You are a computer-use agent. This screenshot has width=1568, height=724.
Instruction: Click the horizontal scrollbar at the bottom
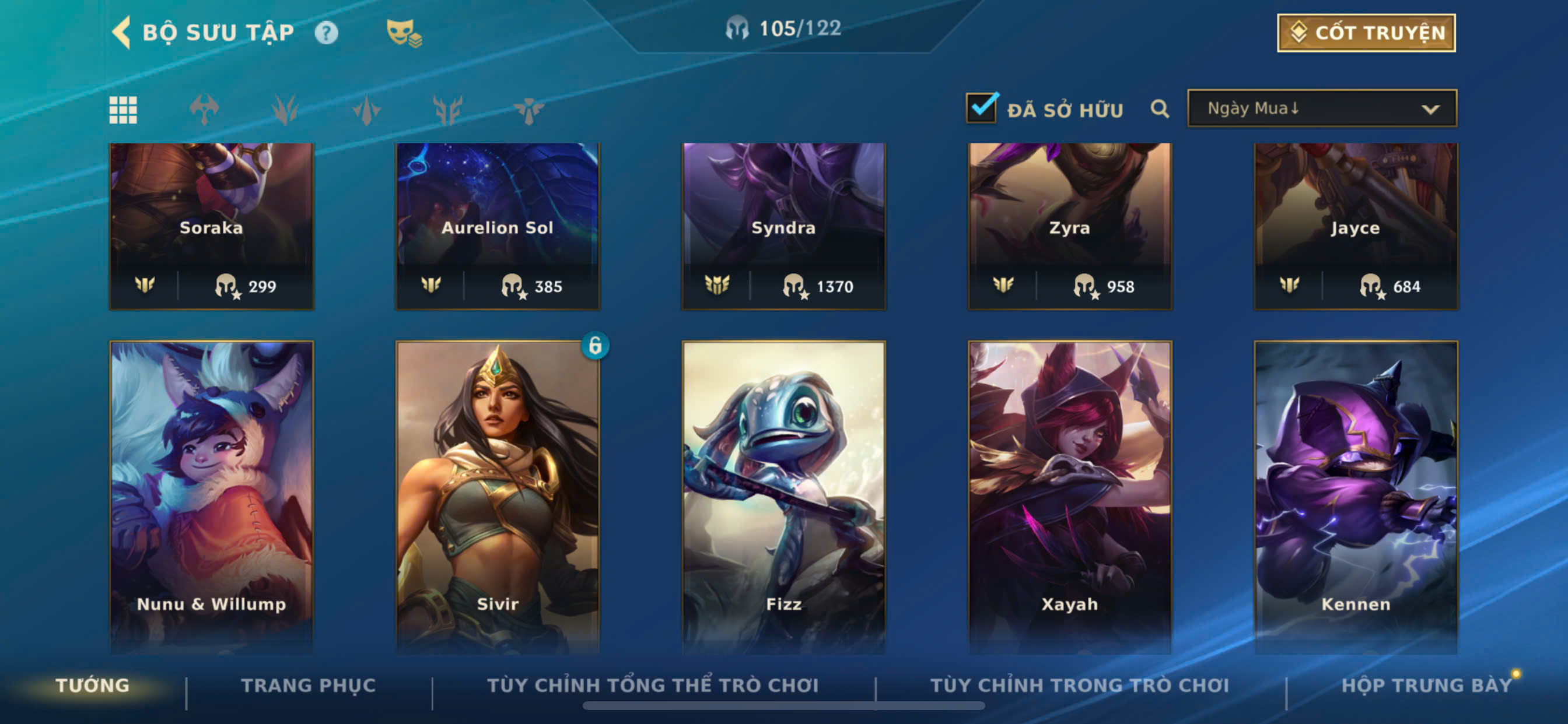click(x=783, y=706)
